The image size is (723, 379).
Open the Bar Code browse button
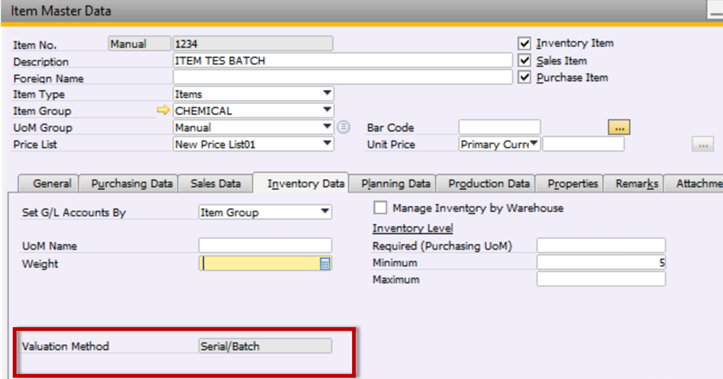click(x=619, y=127)
